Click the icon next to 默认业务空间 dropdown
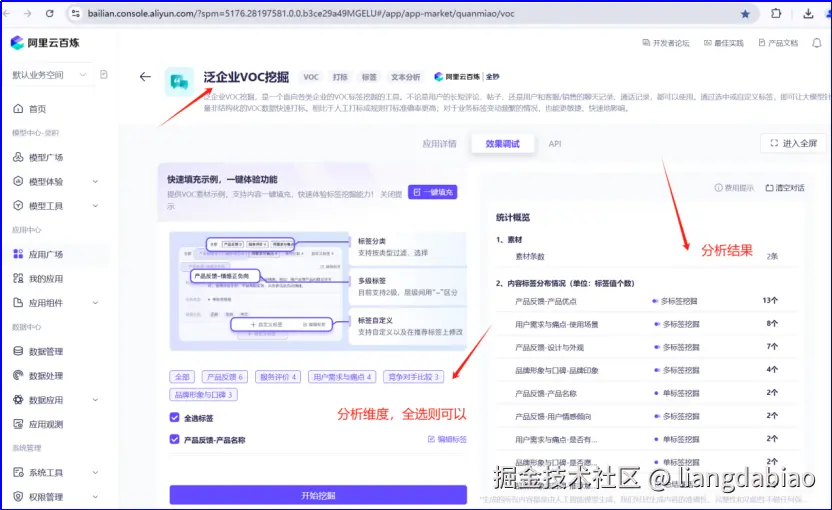This screenshot has height=510, width=832. 104,75
